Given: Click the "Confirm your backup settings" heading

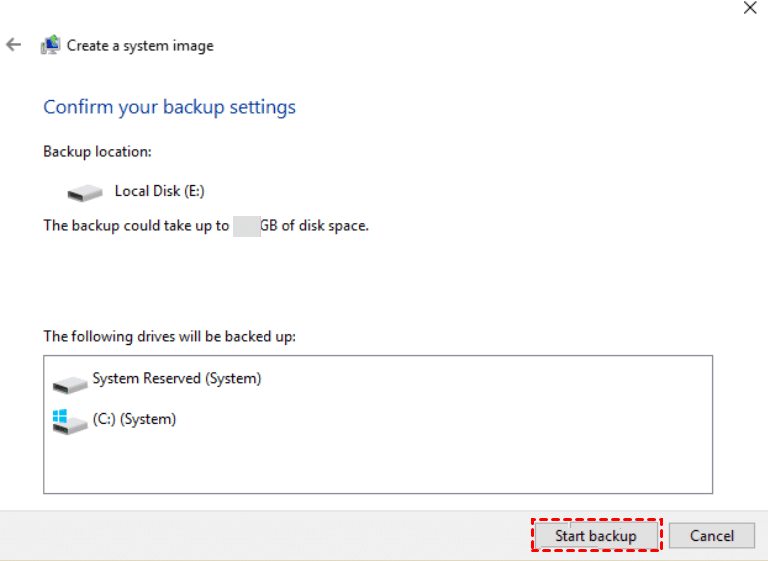Looking at the screenshot, I should (169, 107).
